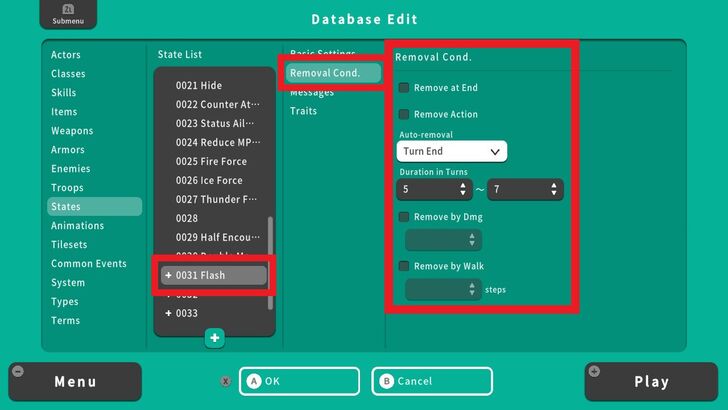Click the X button icon left of OK
Viewport: 728px width, 410px height.
point(225,381)
